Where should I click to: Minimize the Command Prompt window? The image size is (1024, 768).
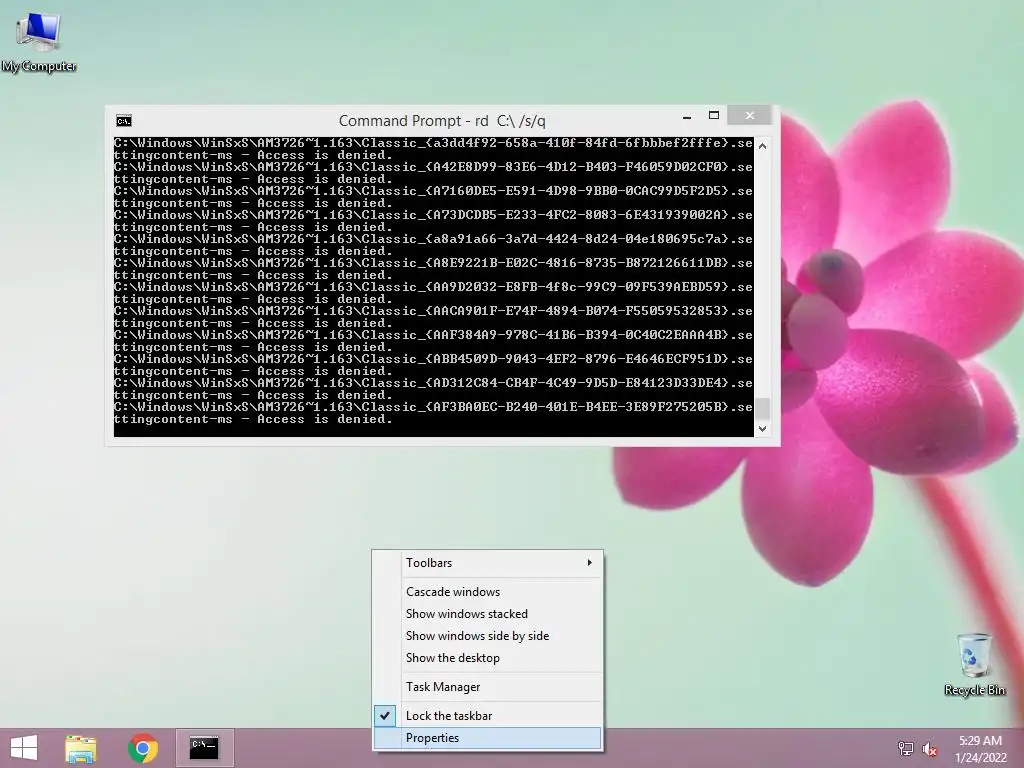[687, 117]
